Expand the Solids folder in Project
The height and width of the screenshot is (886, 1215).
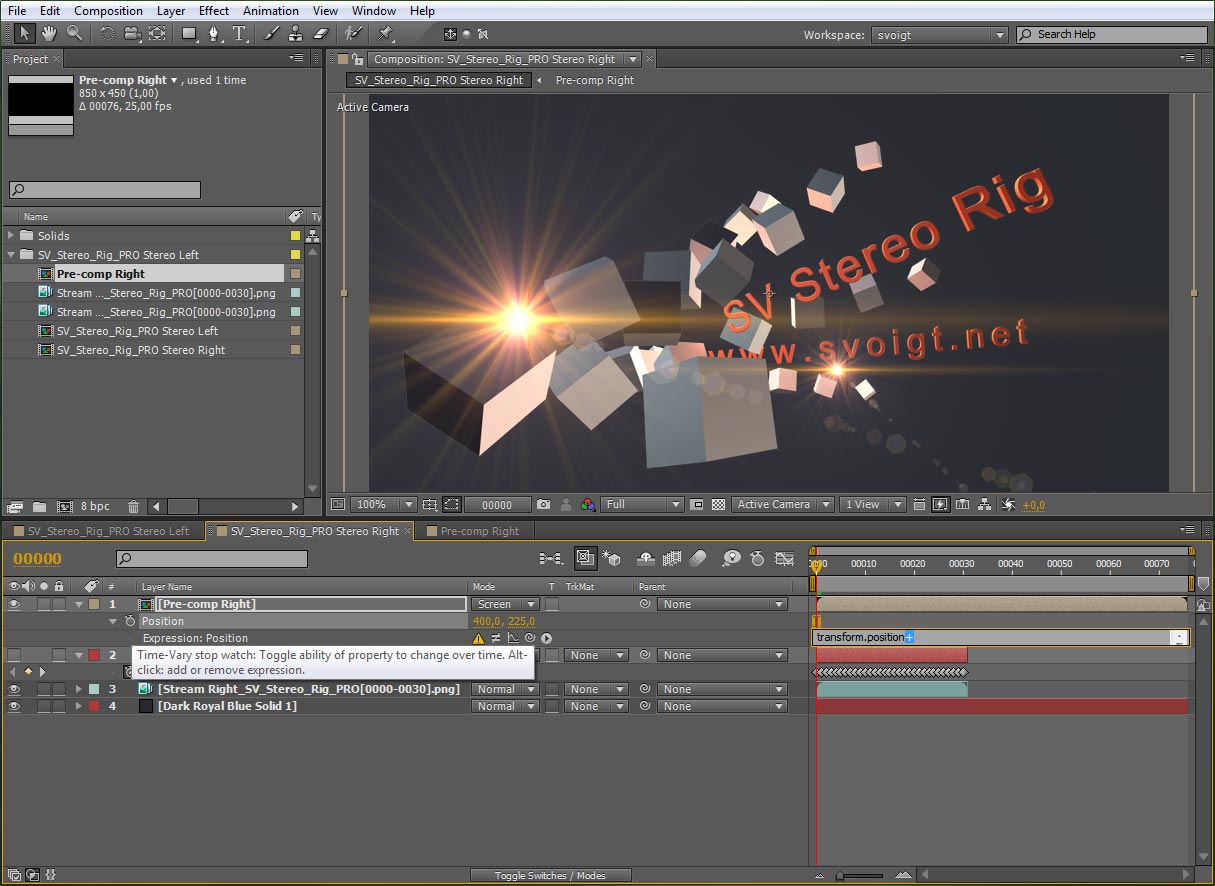(12, 236)
